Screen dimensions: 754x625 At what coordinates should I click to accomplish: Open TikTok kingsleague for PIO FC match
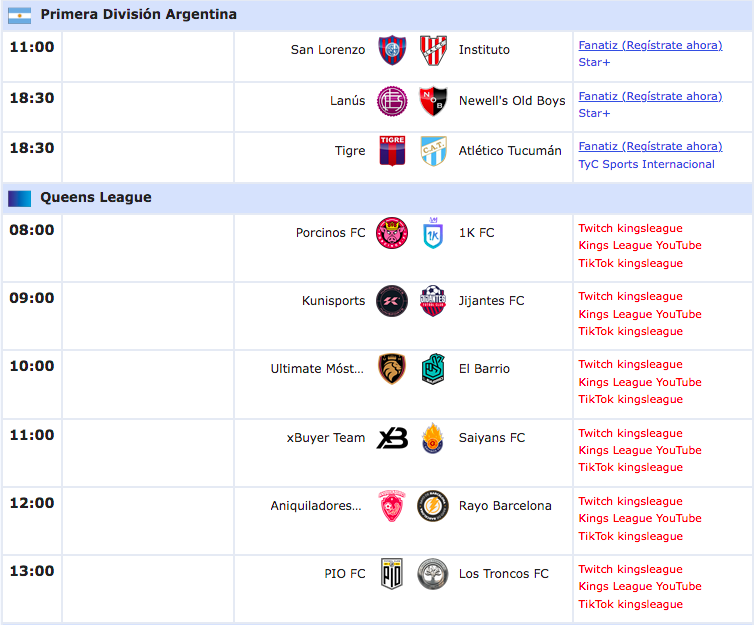[x=630, y=604]
